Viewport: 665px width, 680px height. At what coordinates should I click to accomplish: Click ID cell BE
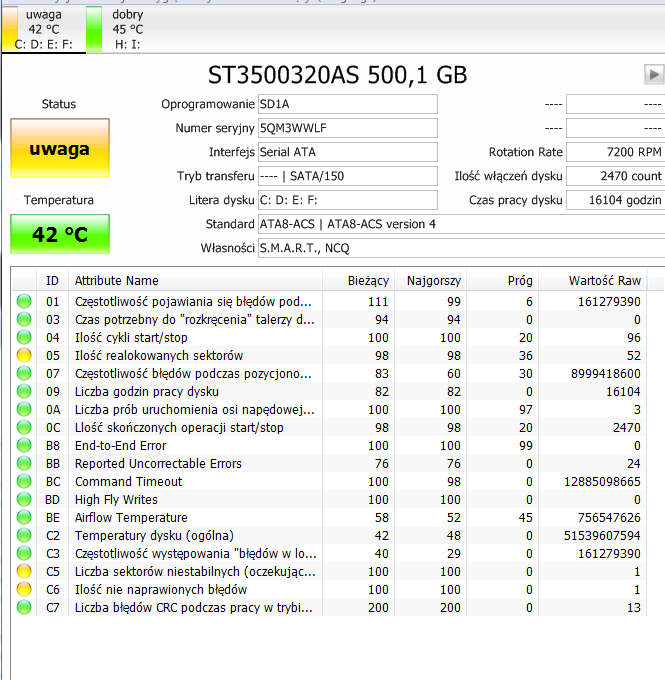tap(52, 517)
